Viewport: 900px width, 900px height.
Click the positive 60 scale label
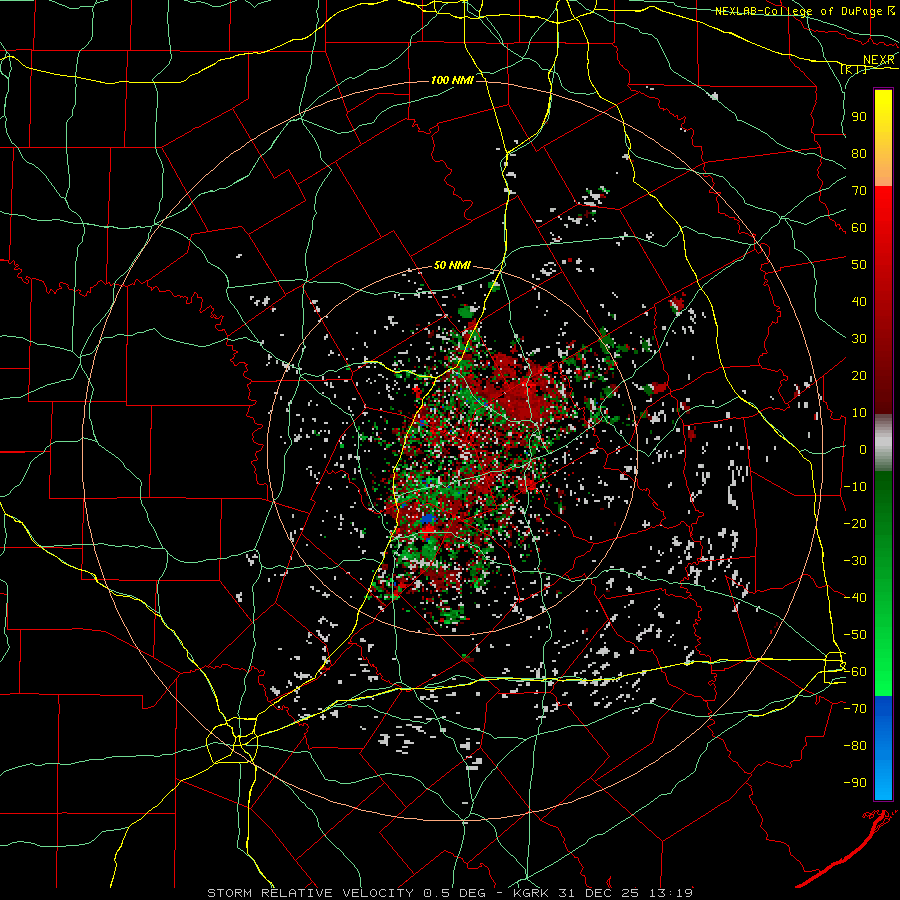(x=859, y=227)
